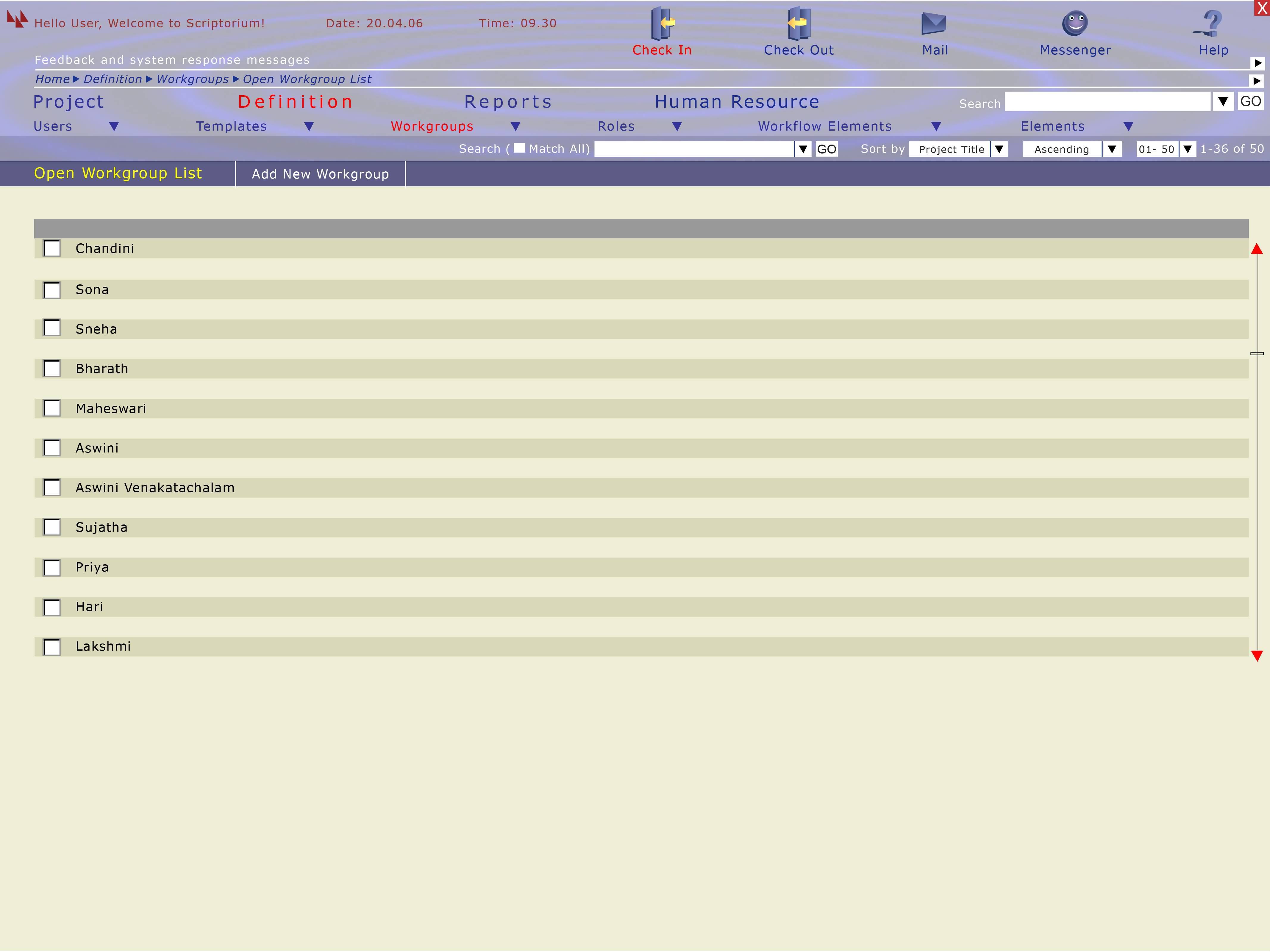This screenshot has height=952, width=1270.
Task: Check the Chandini workgroup checkbox
Action: [x=52, y=248]
